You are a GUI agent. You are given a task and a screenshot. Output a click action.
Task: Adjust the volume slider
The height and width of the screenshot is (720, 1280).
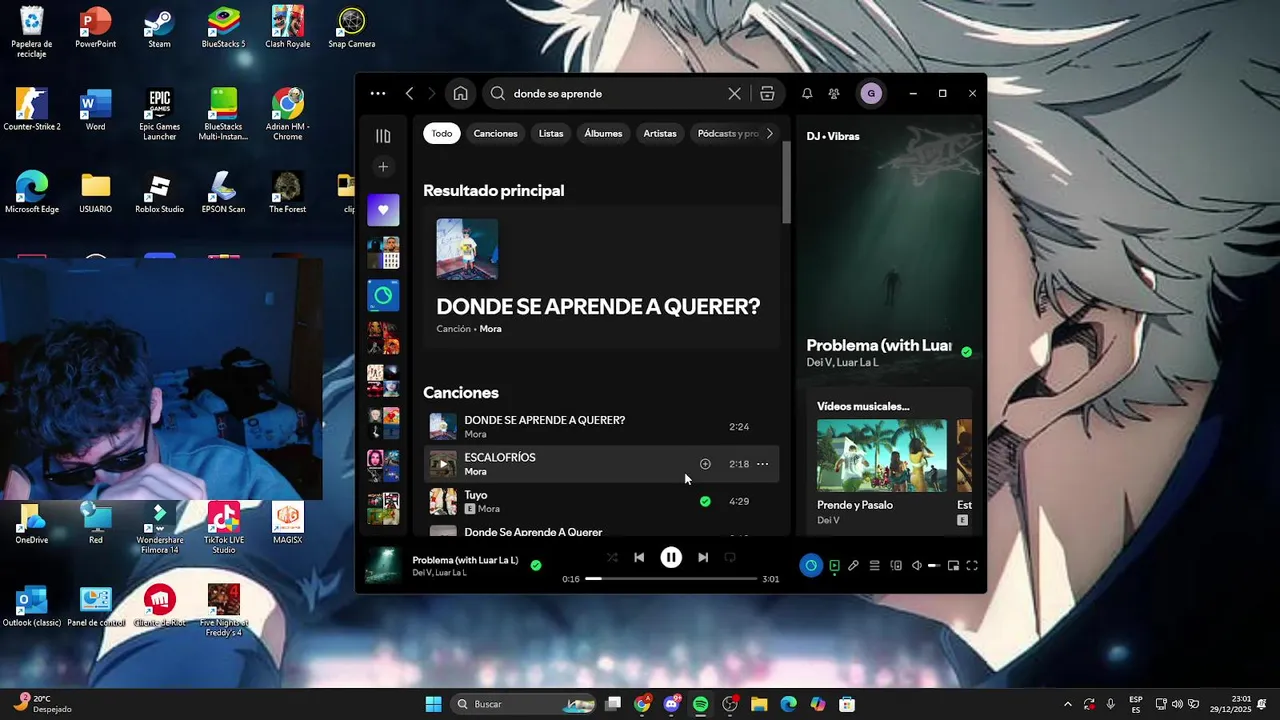(933, 565)
